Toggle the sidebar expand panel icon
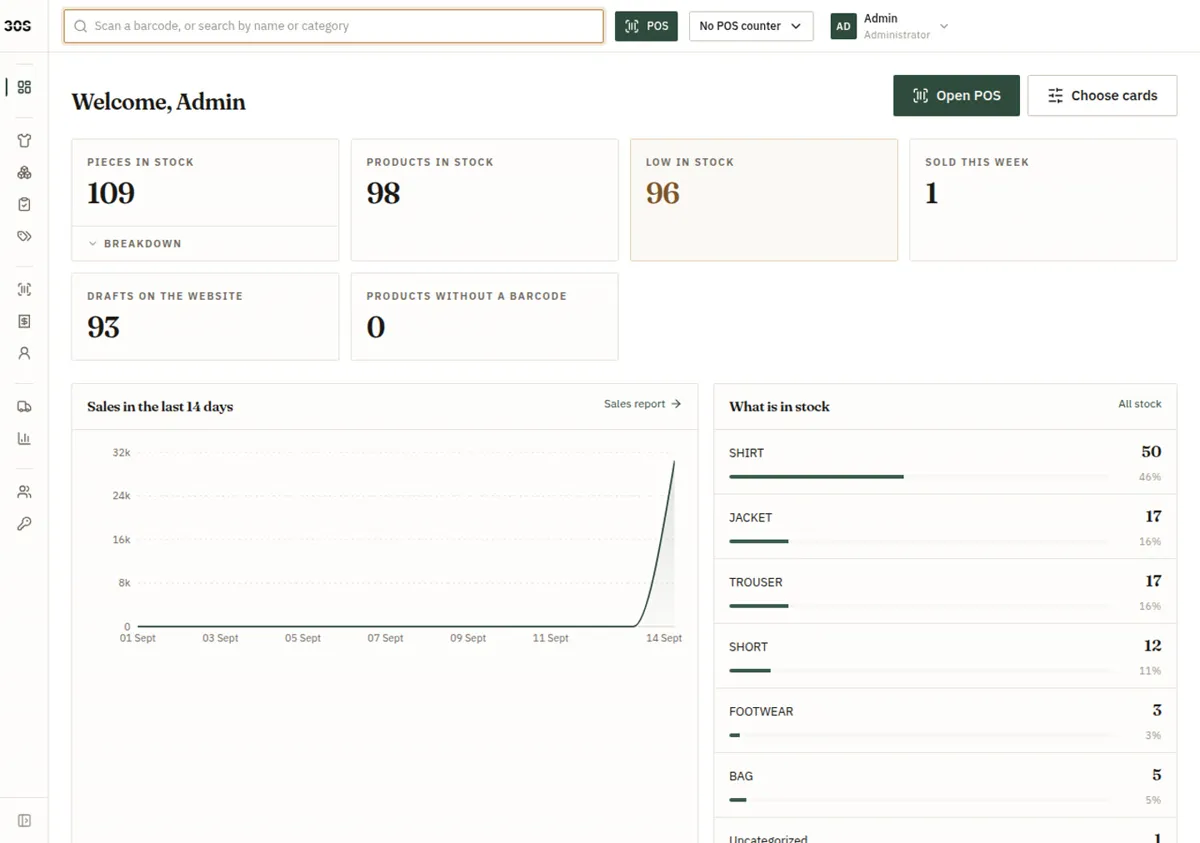 [24, 821]
